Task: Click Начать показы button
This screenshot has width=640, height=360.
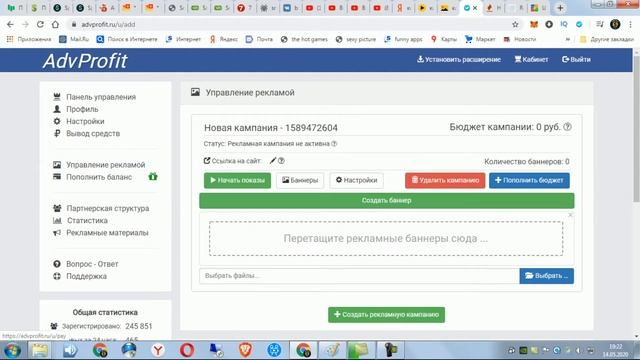Action: (x=238, y=180)
